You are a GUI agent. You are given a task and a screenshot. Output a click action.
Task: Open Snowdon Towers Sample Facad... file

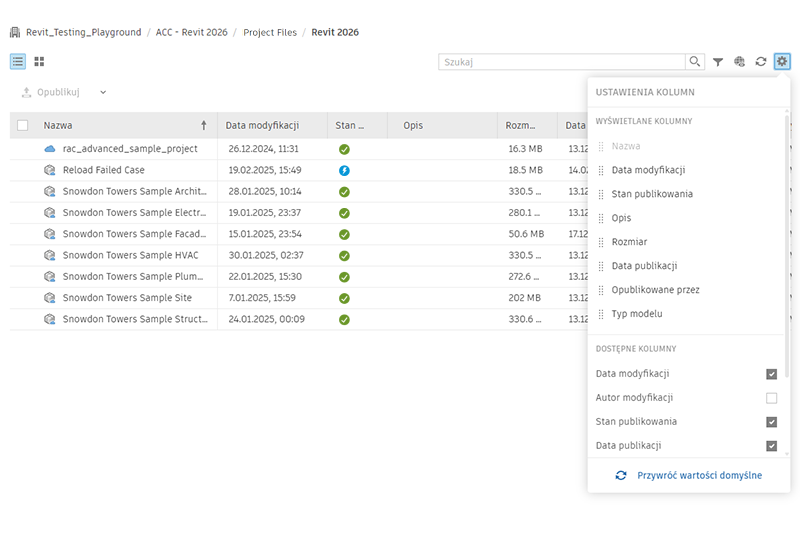tap(134, 234)
